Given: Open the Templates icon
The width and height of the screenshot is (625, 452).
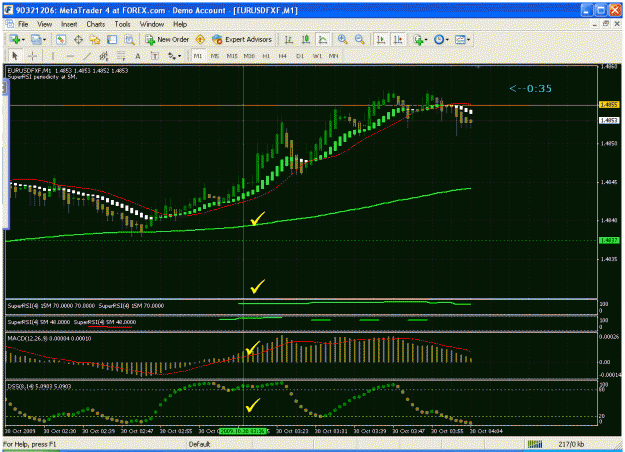Looking at the screenshot, I should pyautogui.click(x=460, y=39).
